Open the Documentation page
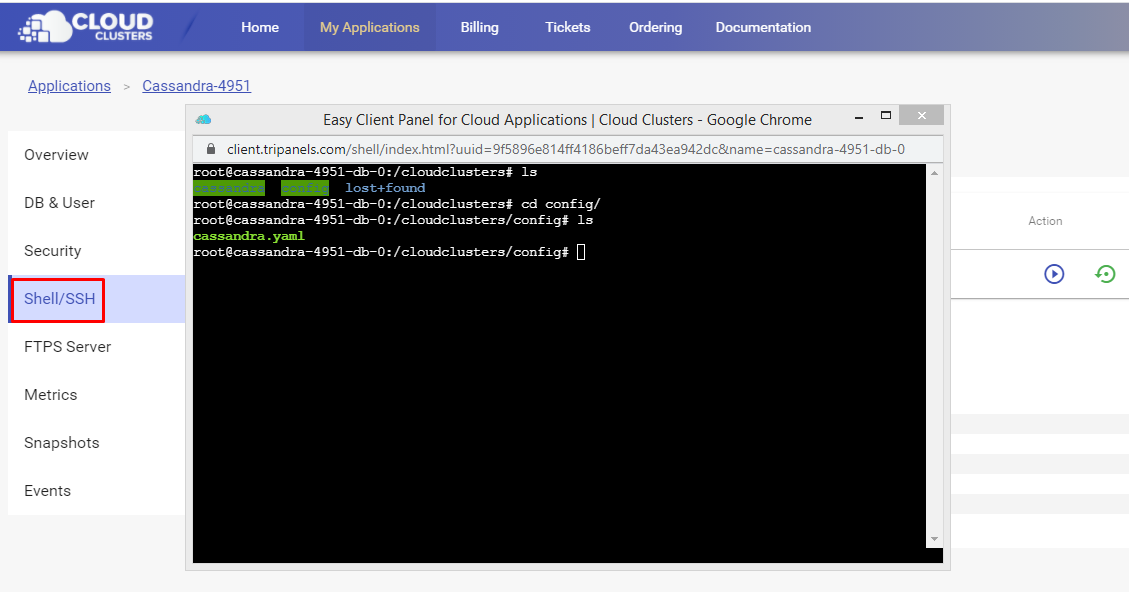 pos(763,27)
